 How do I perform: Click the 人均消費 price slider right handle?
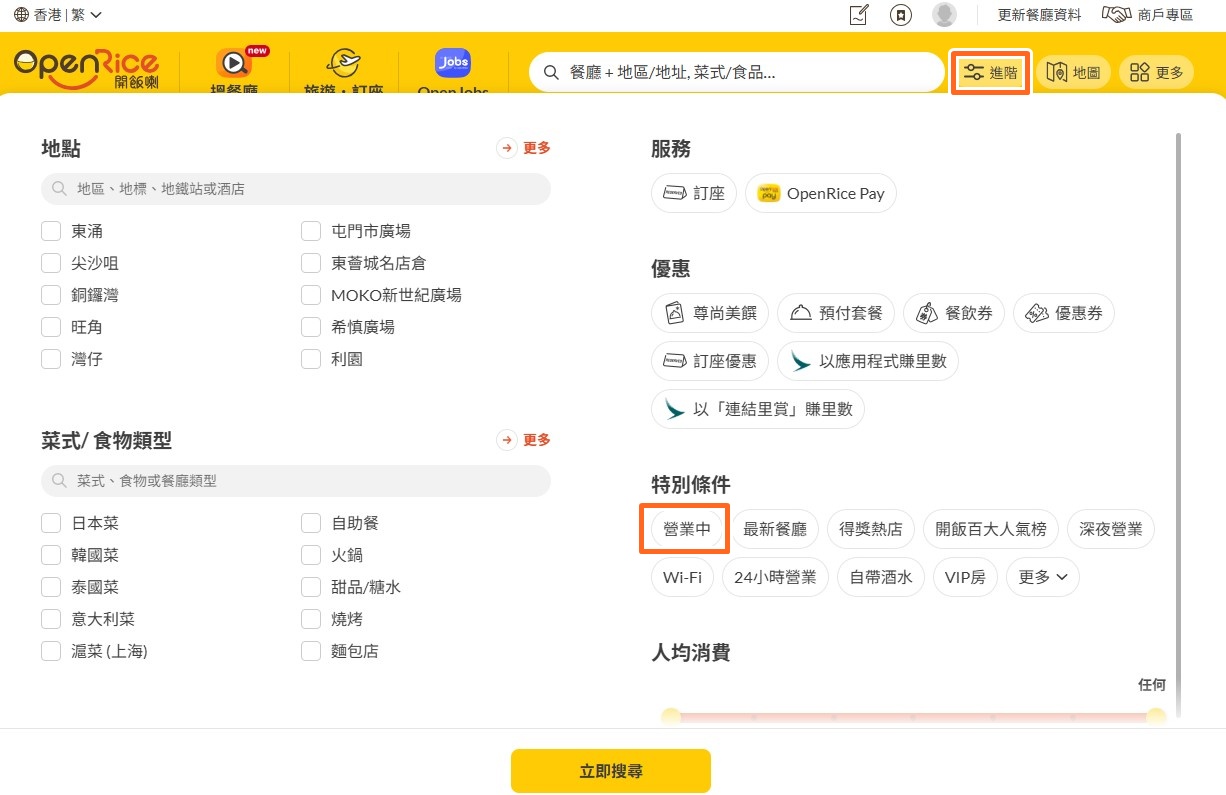1156,716
